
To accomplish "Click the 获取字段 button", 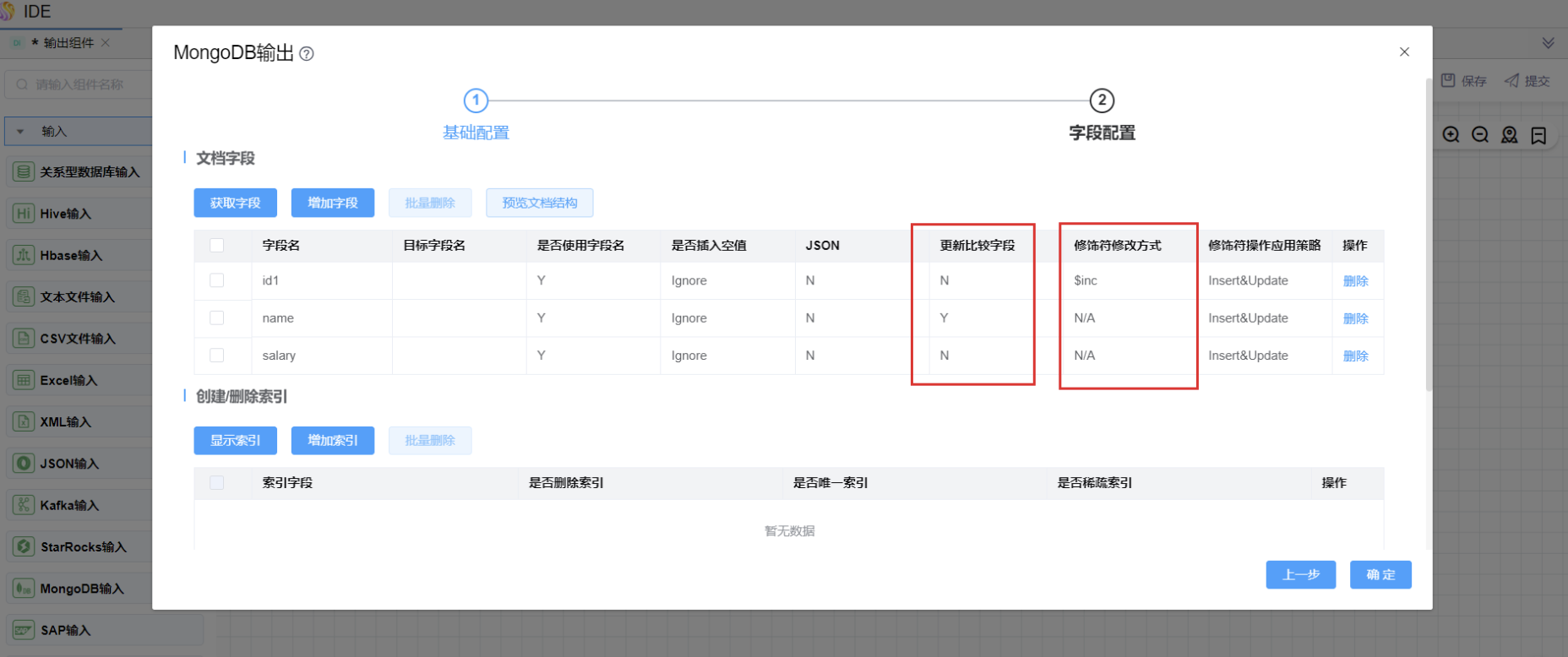I will (235, 203).
